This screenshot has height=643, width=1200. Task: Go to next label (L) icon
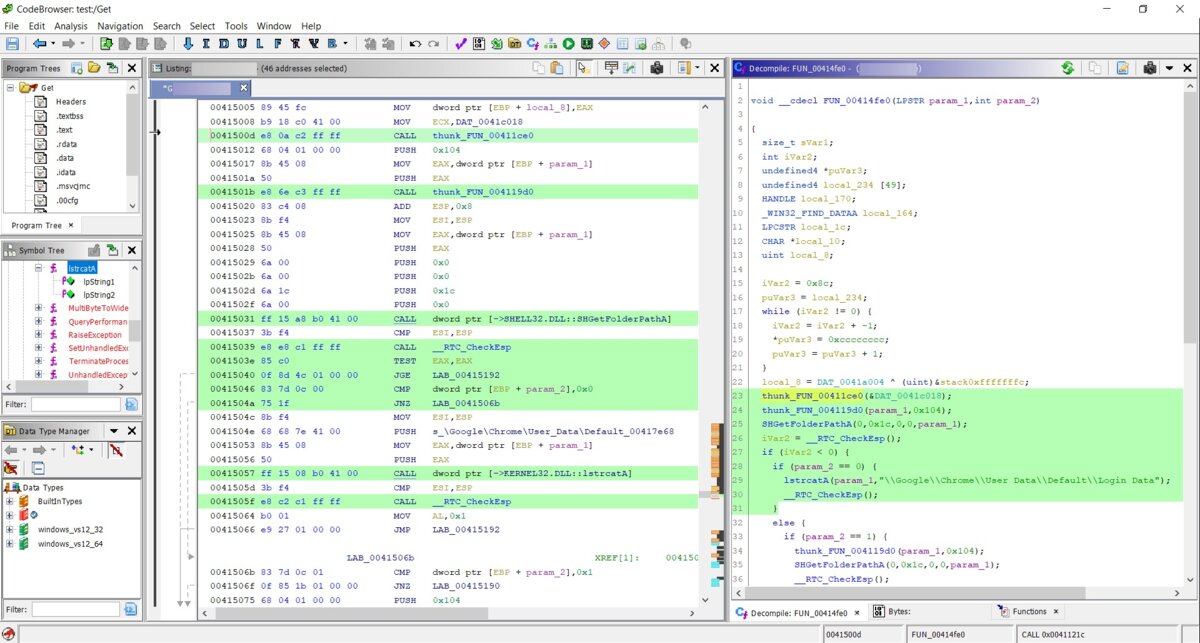click(260, 44)
